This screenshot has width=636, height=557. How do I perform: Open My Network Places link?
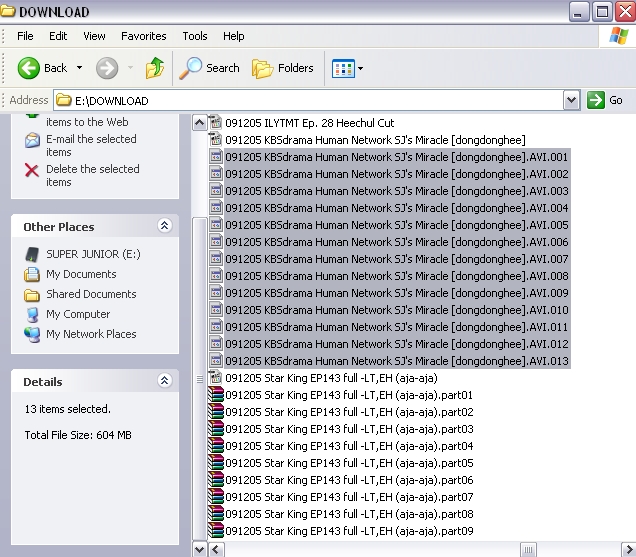pyautogui.click(x=91, y=334)
